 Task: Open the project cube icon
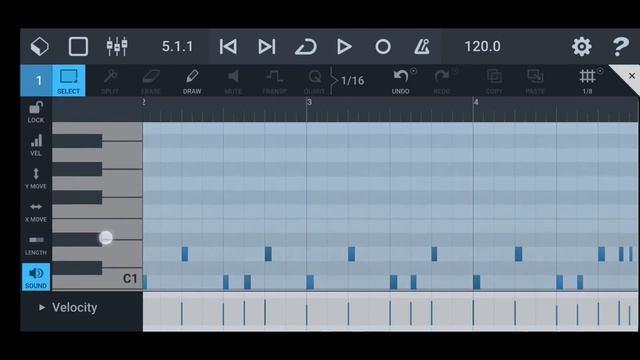pyautogui.click(x=40, y=46)
